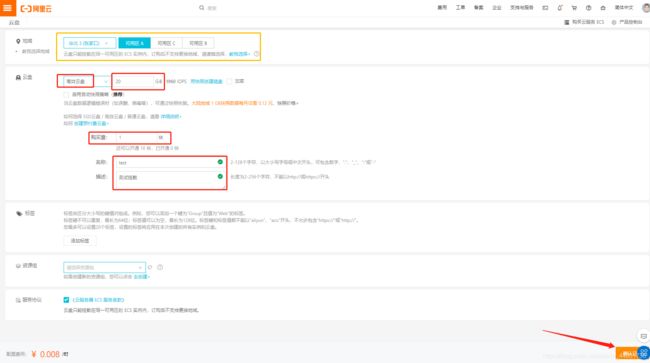Open the resource group dropdown
The width and height of the screenshot is (650, 363).
click(104, 267)
